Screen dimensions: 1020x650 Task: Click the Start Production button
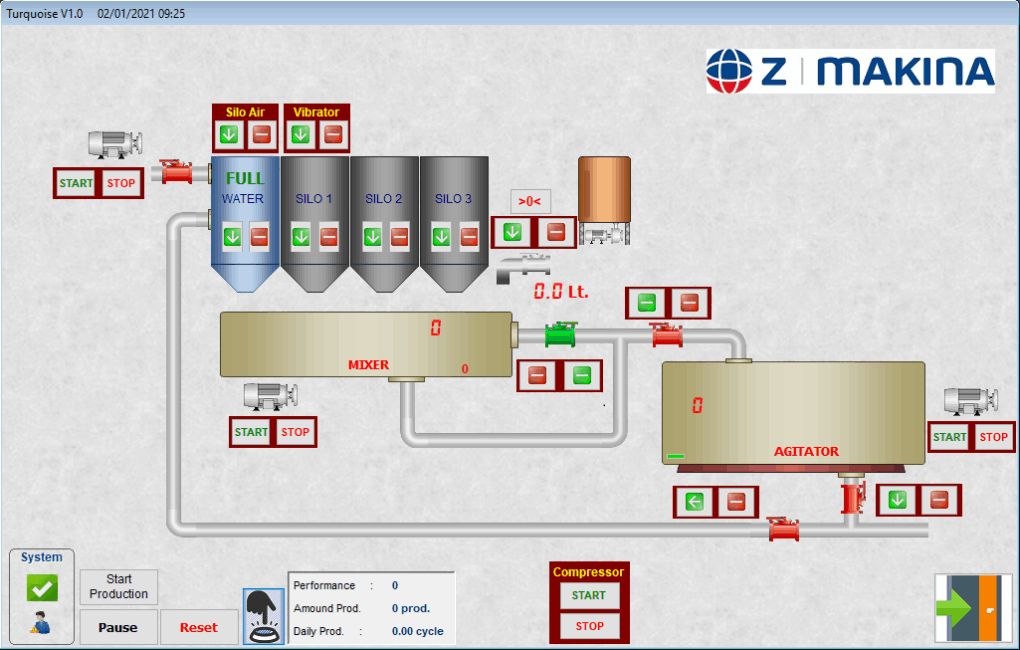[119, 586]
